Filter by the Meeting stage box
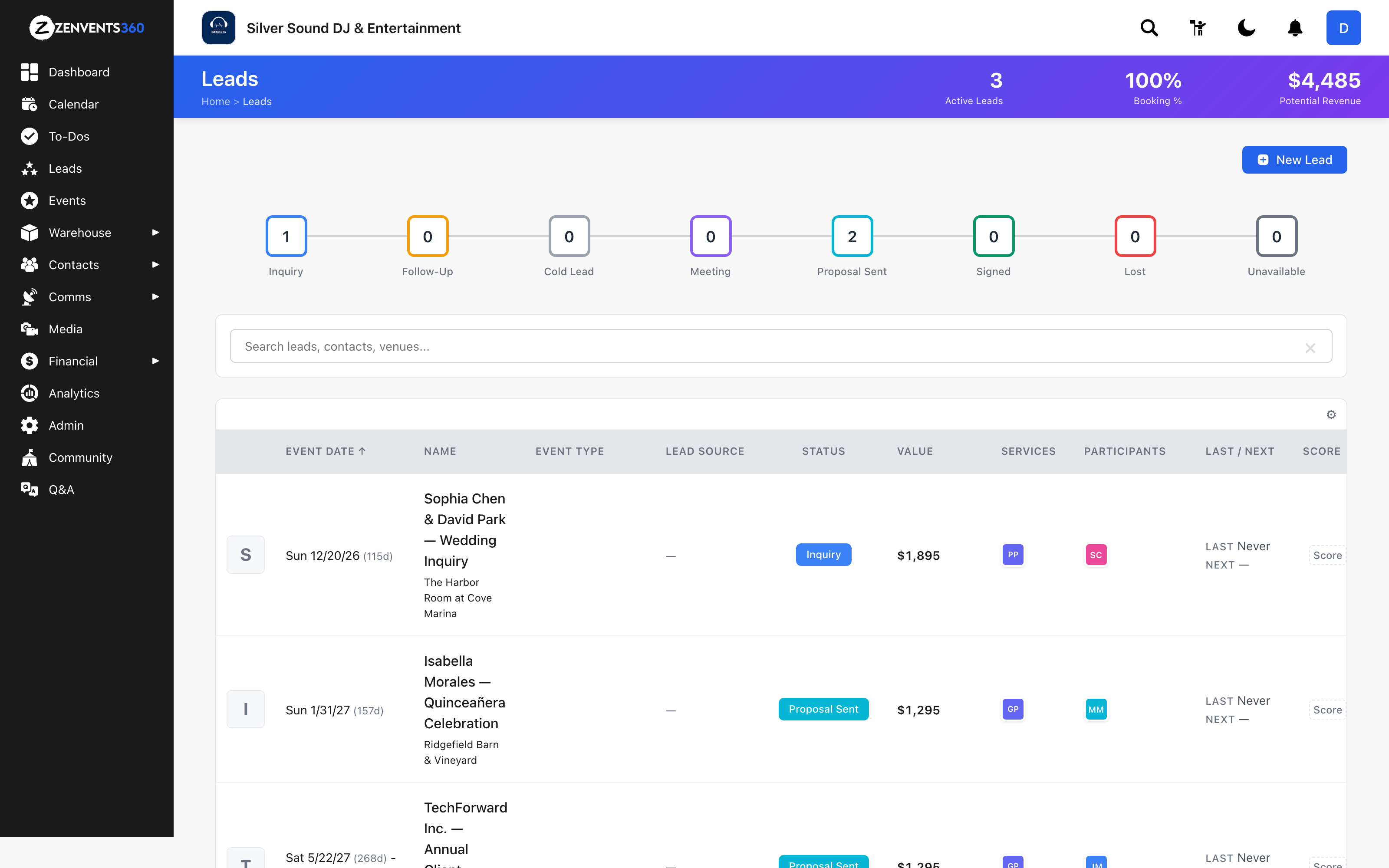 tap(711, 236)
